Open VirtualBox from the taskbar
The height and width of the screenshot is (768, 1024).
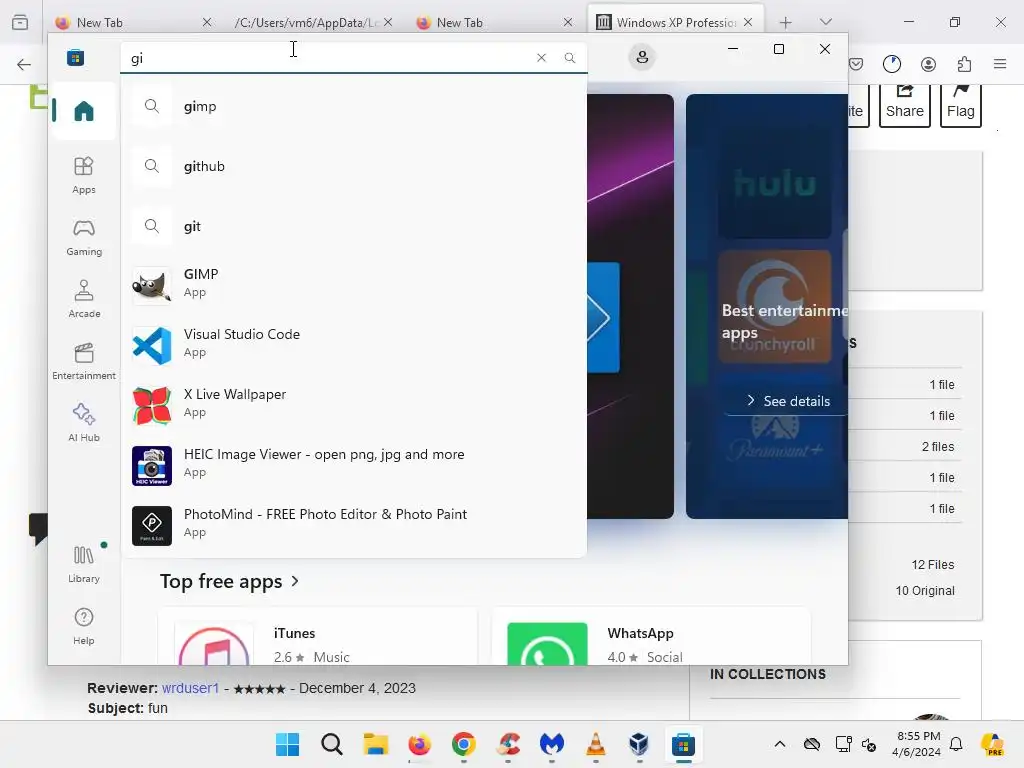639,744
